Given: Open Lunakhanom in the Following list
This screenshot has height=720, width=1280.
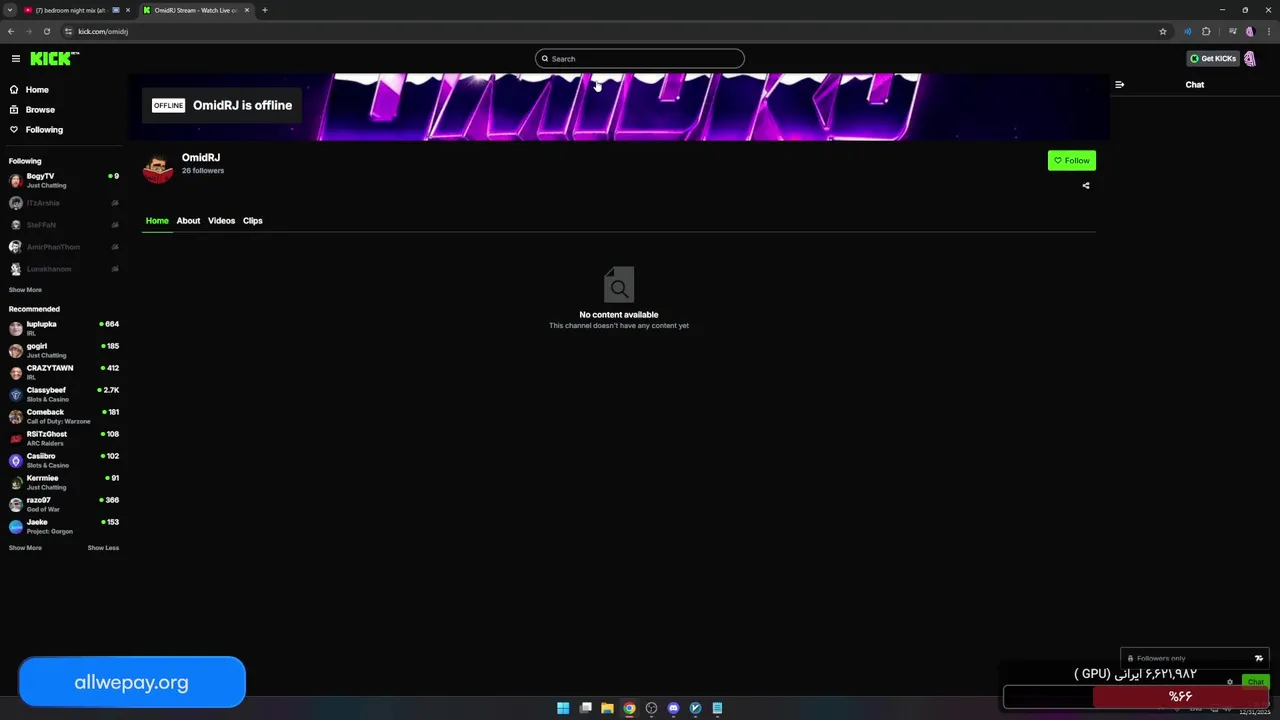Looking at the screenshot, I should coord(64,269).
